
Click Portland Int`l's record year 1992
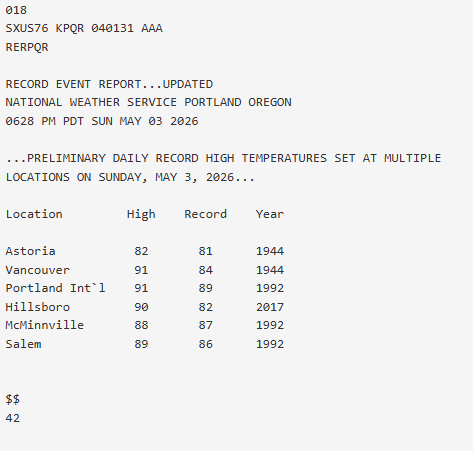270,288
